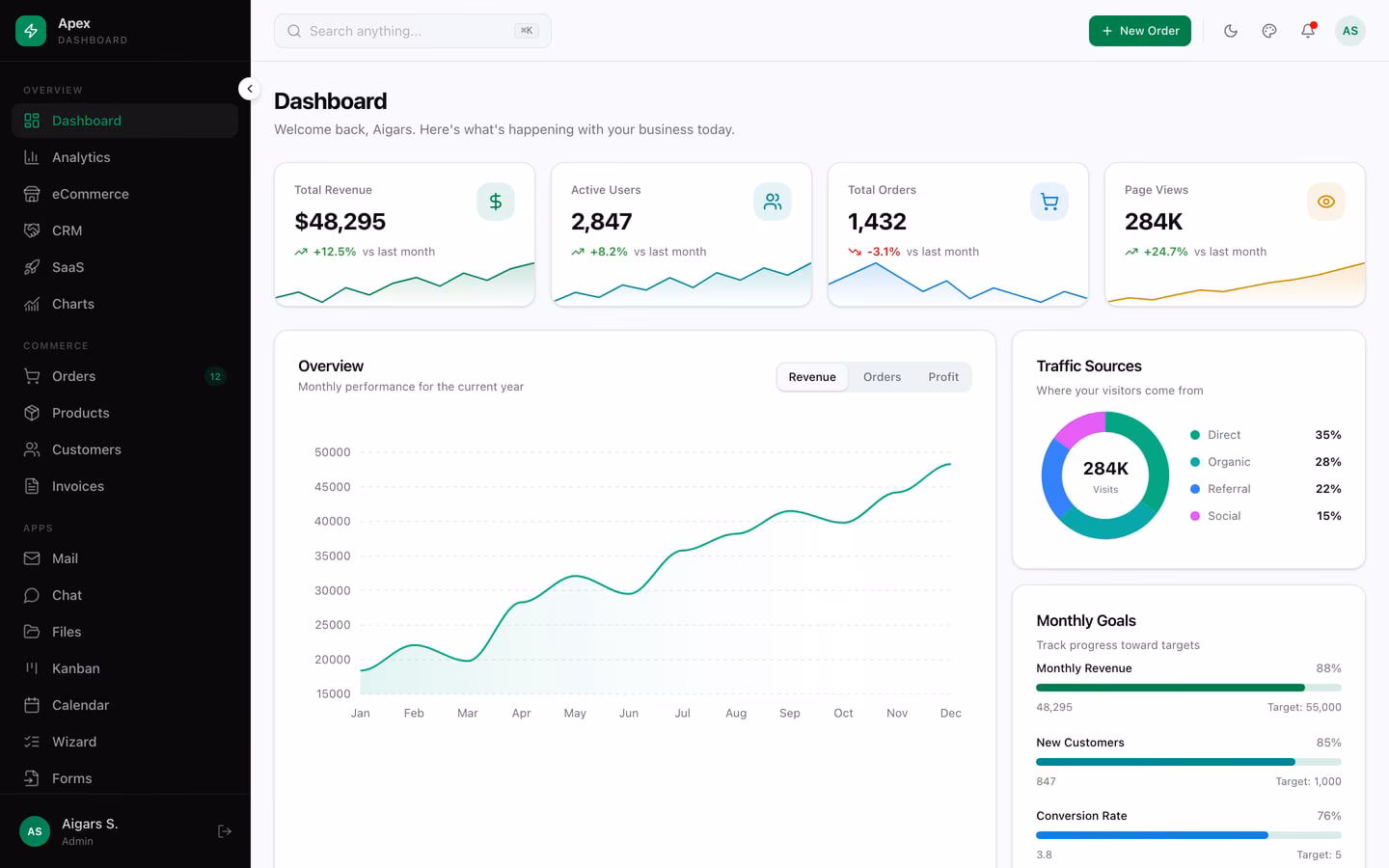Collapse the sidebar with the chevron button

(250, 89)
